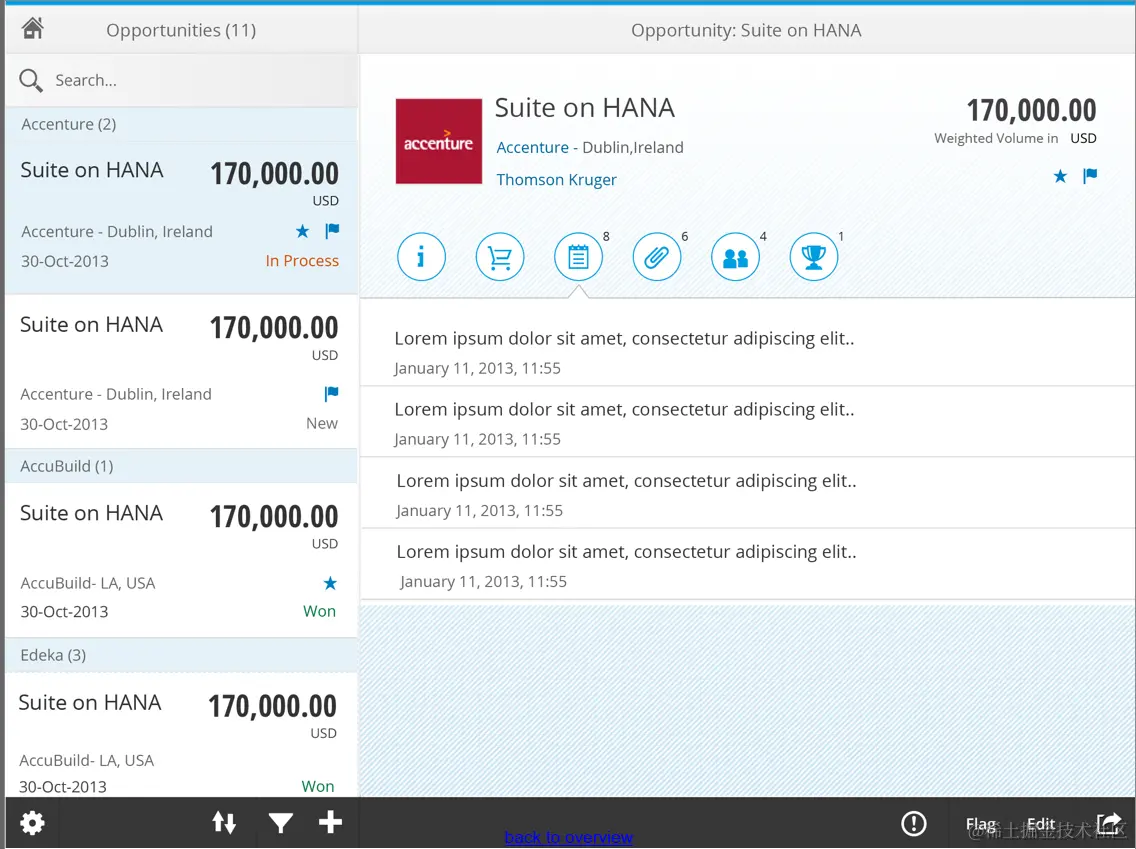Open the Contacts people tab icon
The image size is (1136, 849).
pos(735,256)
